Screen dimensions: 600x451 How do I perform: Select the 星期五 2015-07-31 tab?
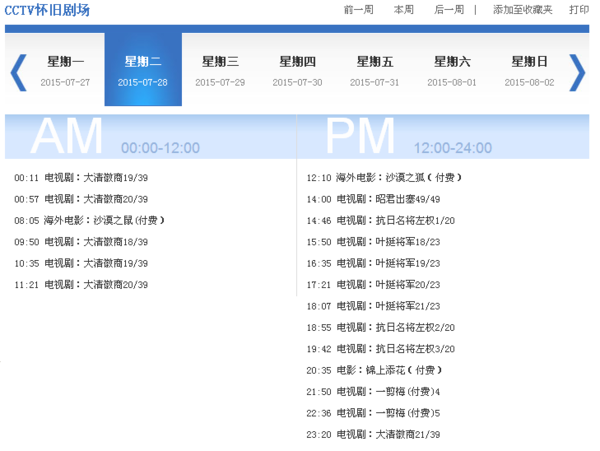375,70
